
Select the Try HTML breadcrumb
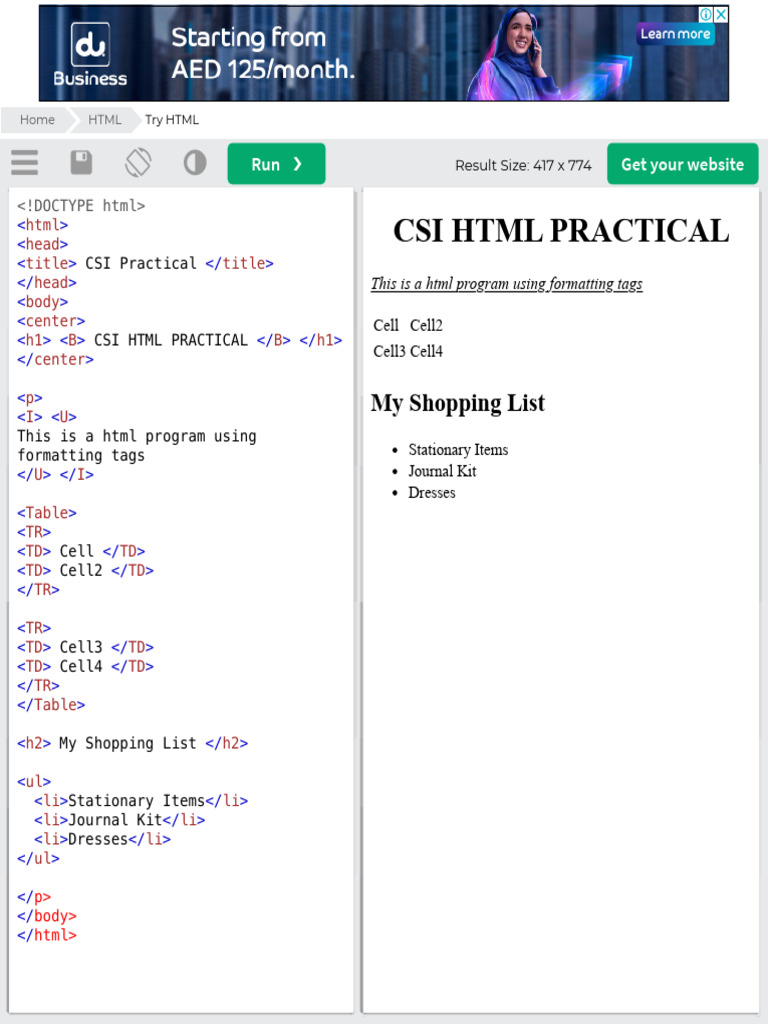tap(172, 120)
